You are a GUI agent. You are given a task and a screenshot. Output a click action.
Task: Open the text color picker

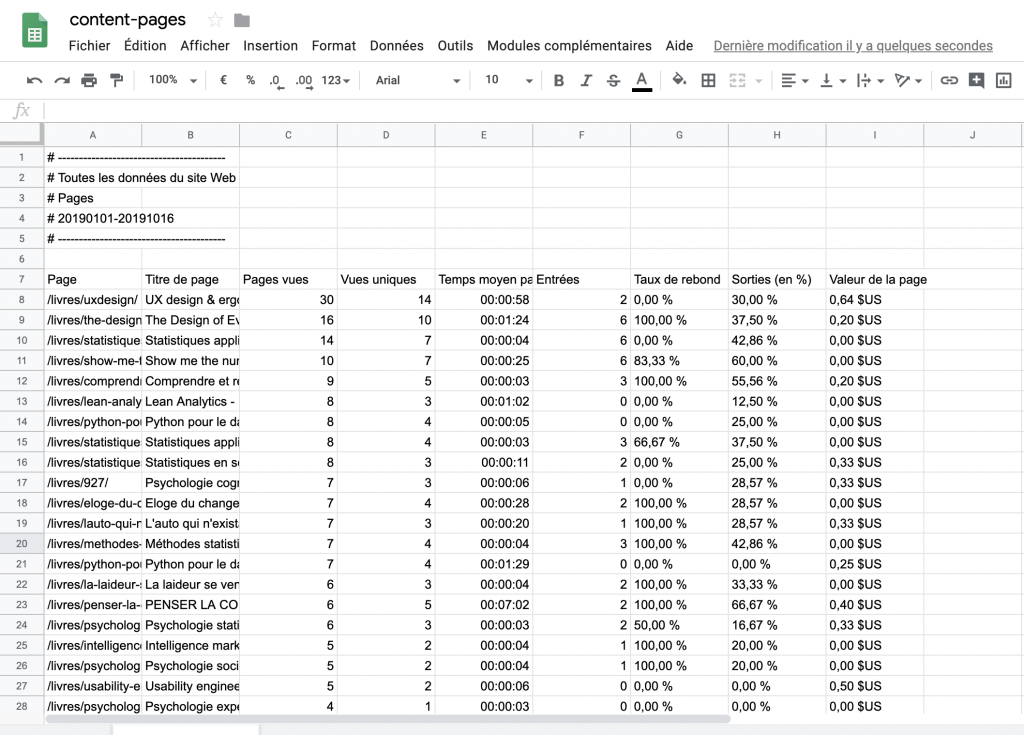point(642,81)
